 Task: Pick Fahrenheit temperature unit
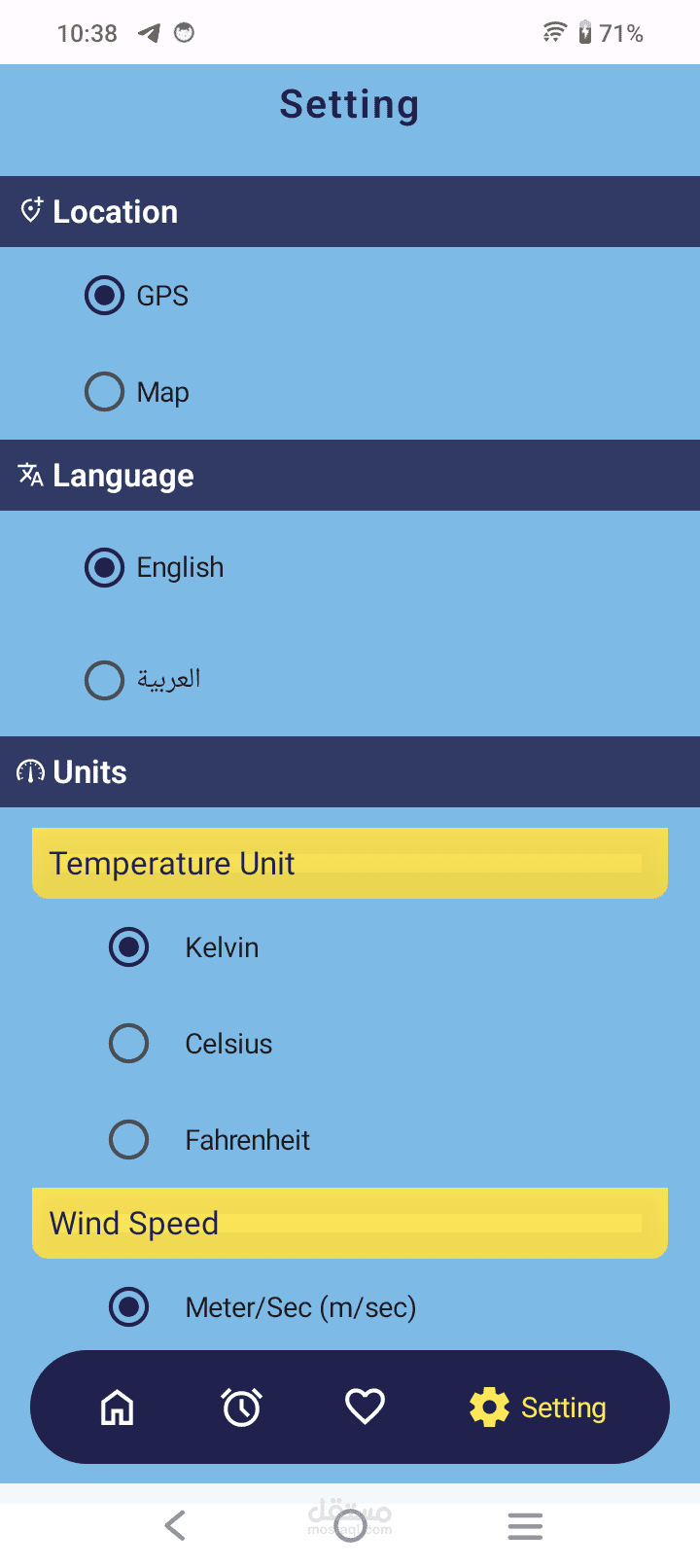pyautogui.click(x=129, y=1139)
